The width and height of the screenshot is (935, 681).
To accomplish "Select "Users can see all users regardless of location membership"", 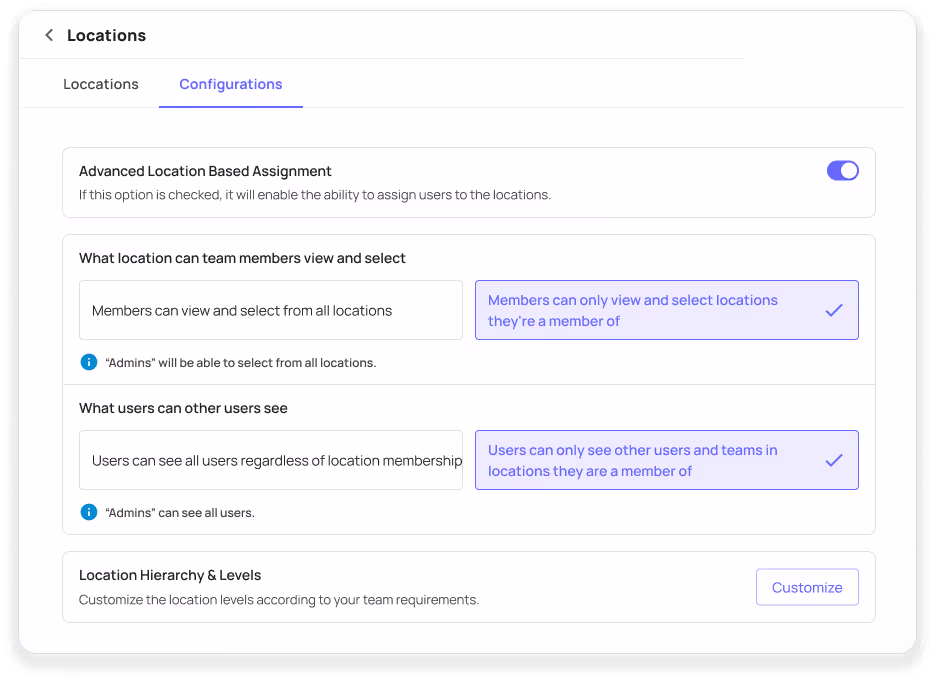I will coord(271,460).
